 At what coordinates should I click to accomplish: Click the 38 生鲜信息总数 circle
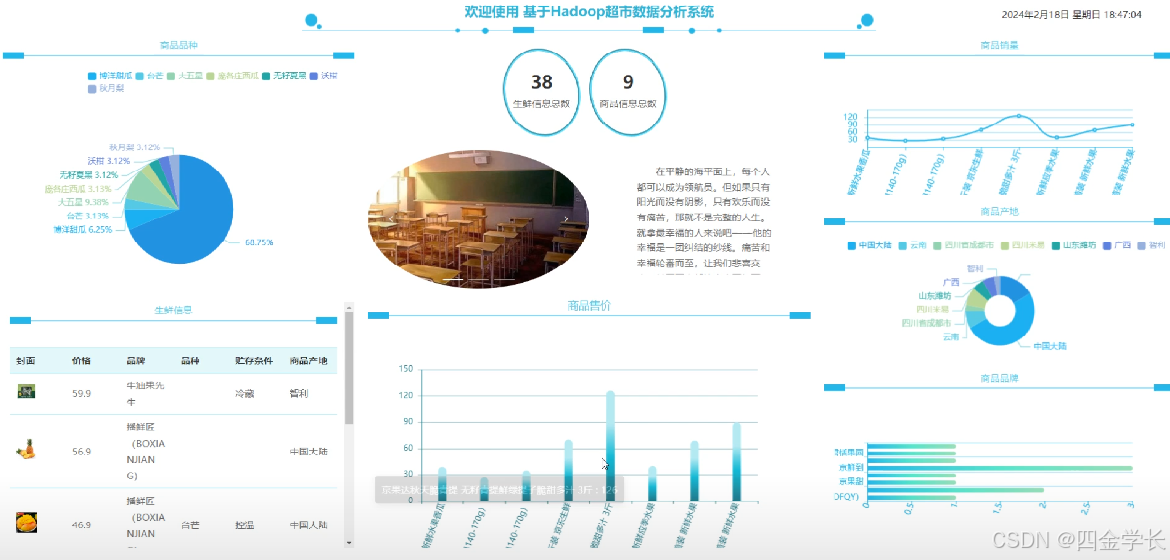click(x=541, y=93)
